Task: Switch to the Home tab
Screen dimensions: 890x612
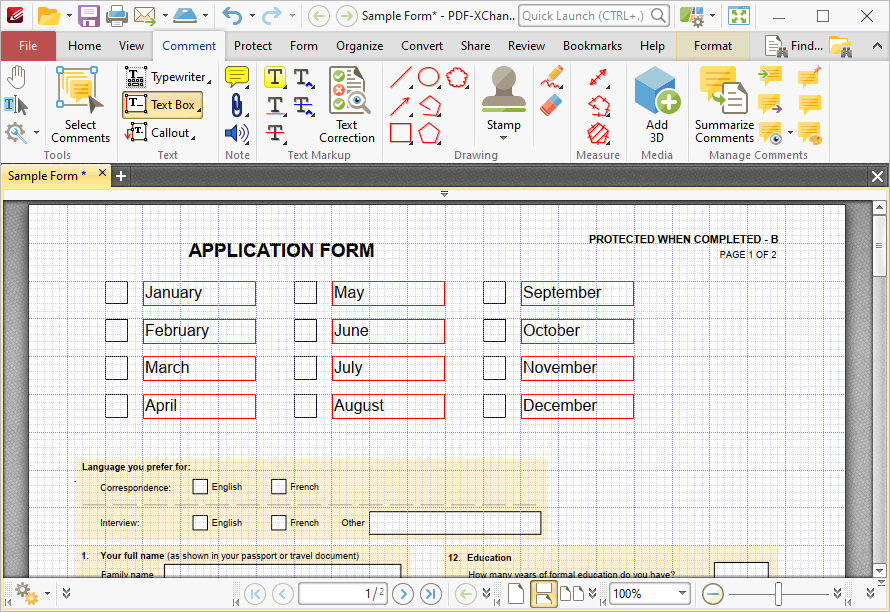Action: point(85,46)
